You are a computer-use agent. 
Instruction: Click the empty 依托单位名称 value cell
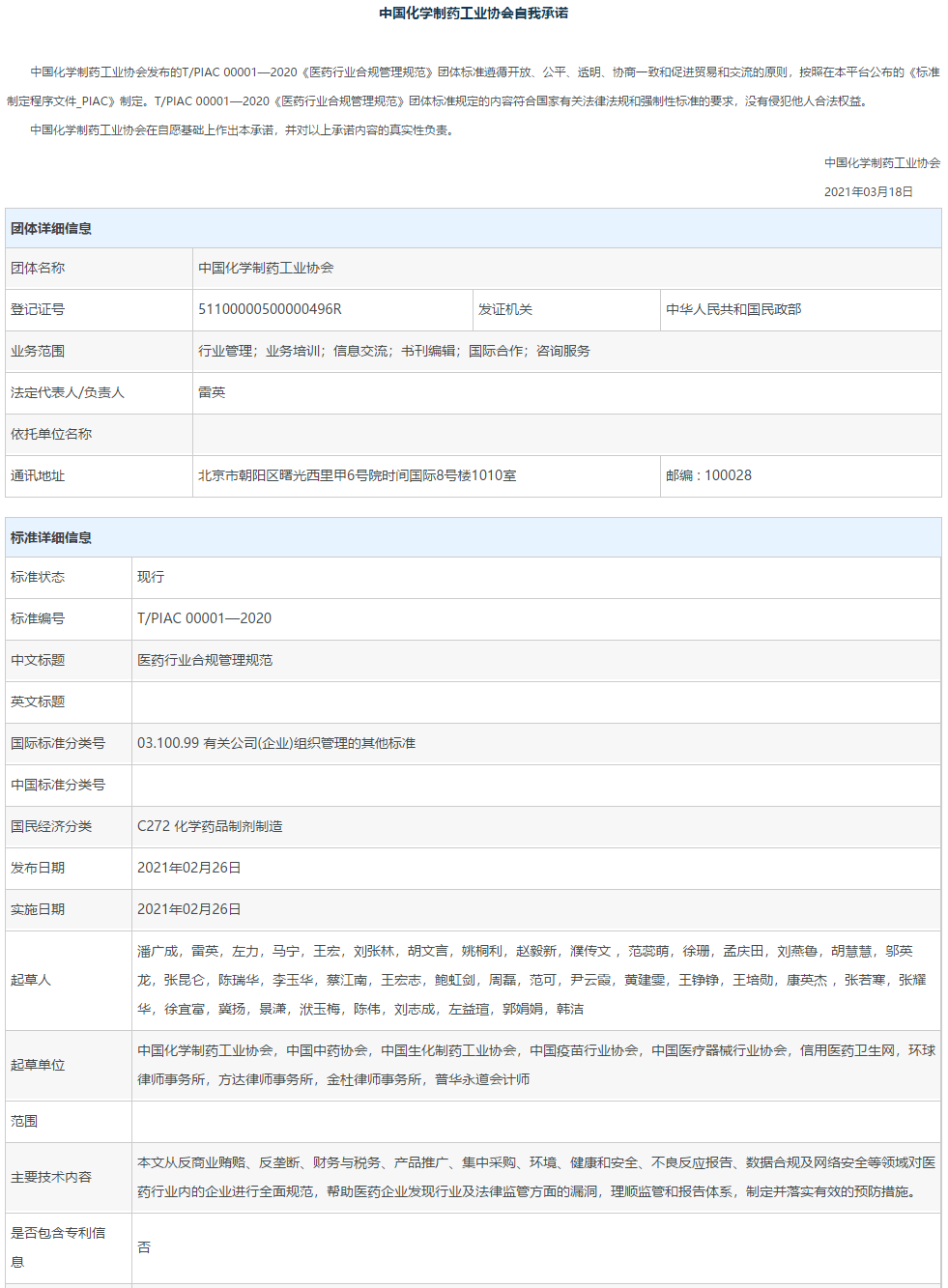[566, 434]
